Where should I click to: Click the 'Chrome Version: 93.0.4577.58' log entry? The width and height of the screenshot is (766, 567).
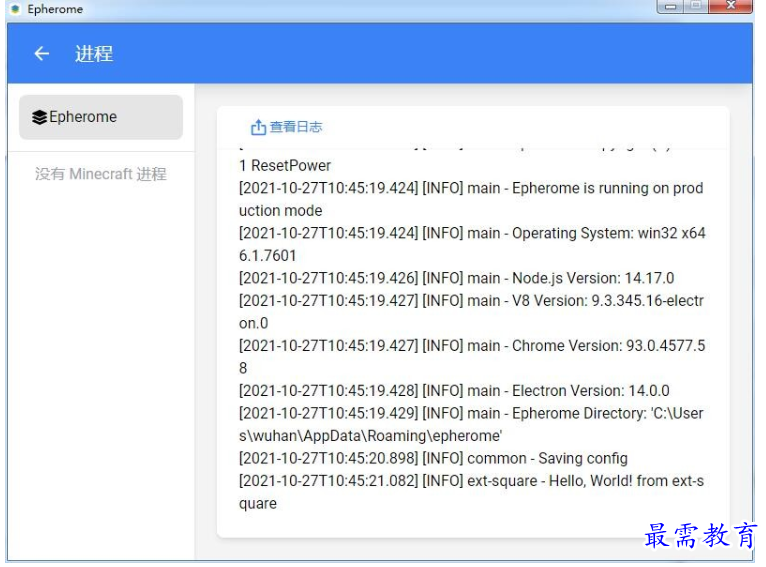click(472, 357)
